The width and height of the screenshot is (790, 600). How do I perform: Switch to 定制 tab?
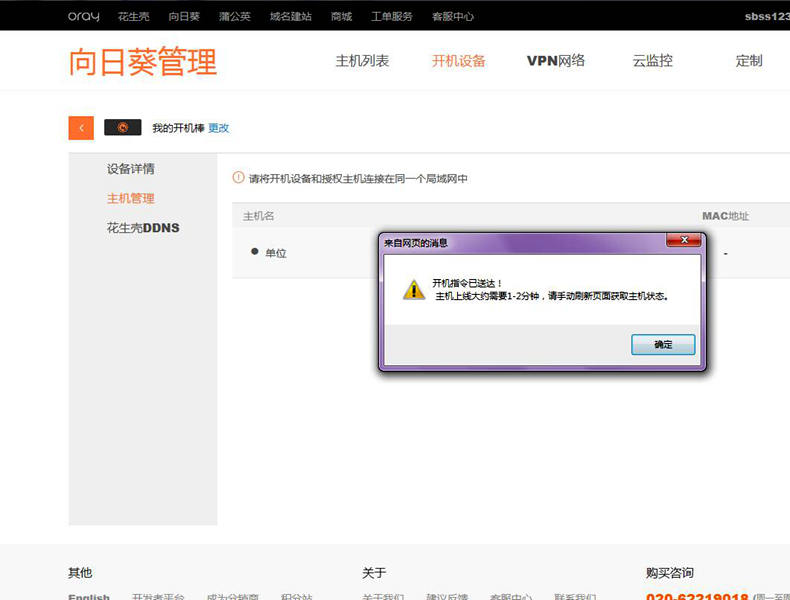[749, 61]
